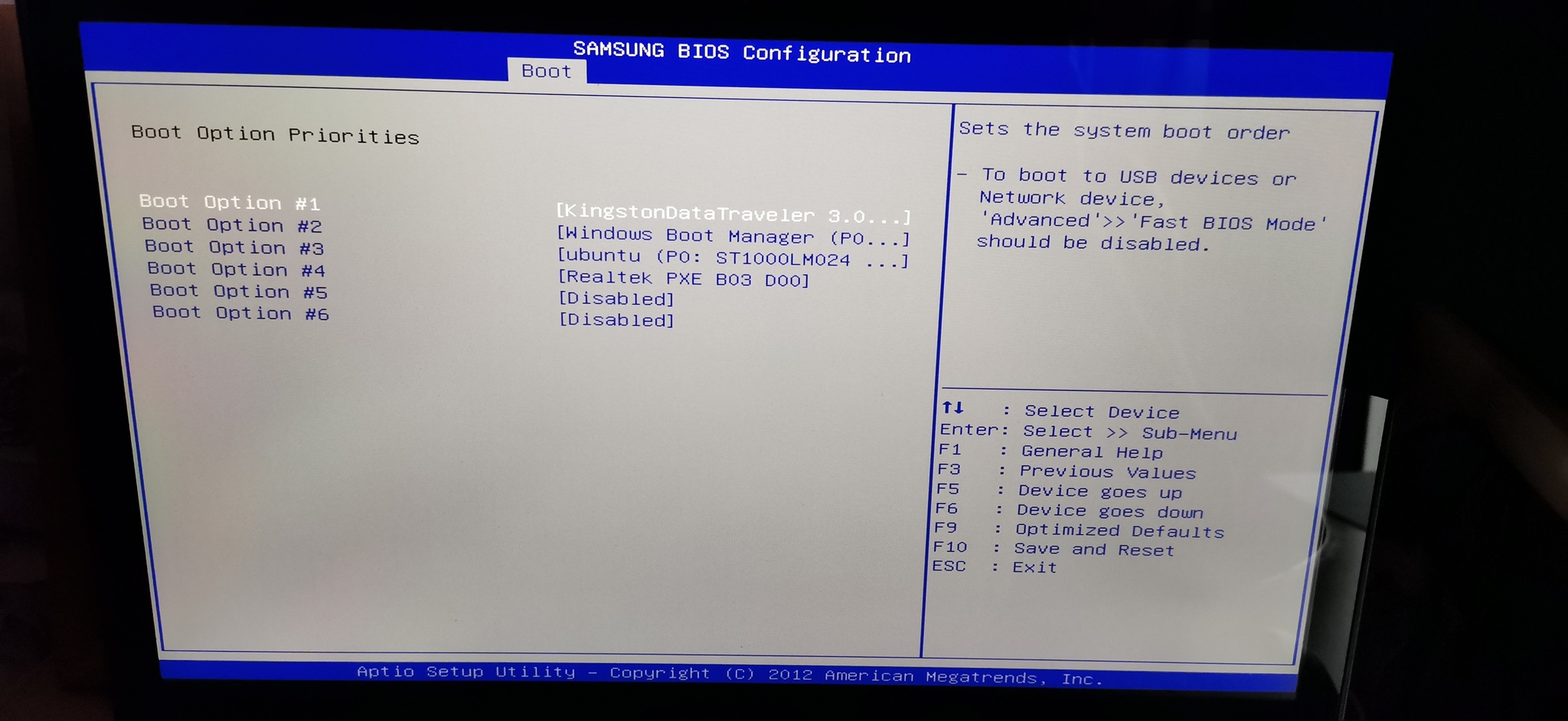
Task: Select Boot Option #4 label
Action: pos(237,269)
